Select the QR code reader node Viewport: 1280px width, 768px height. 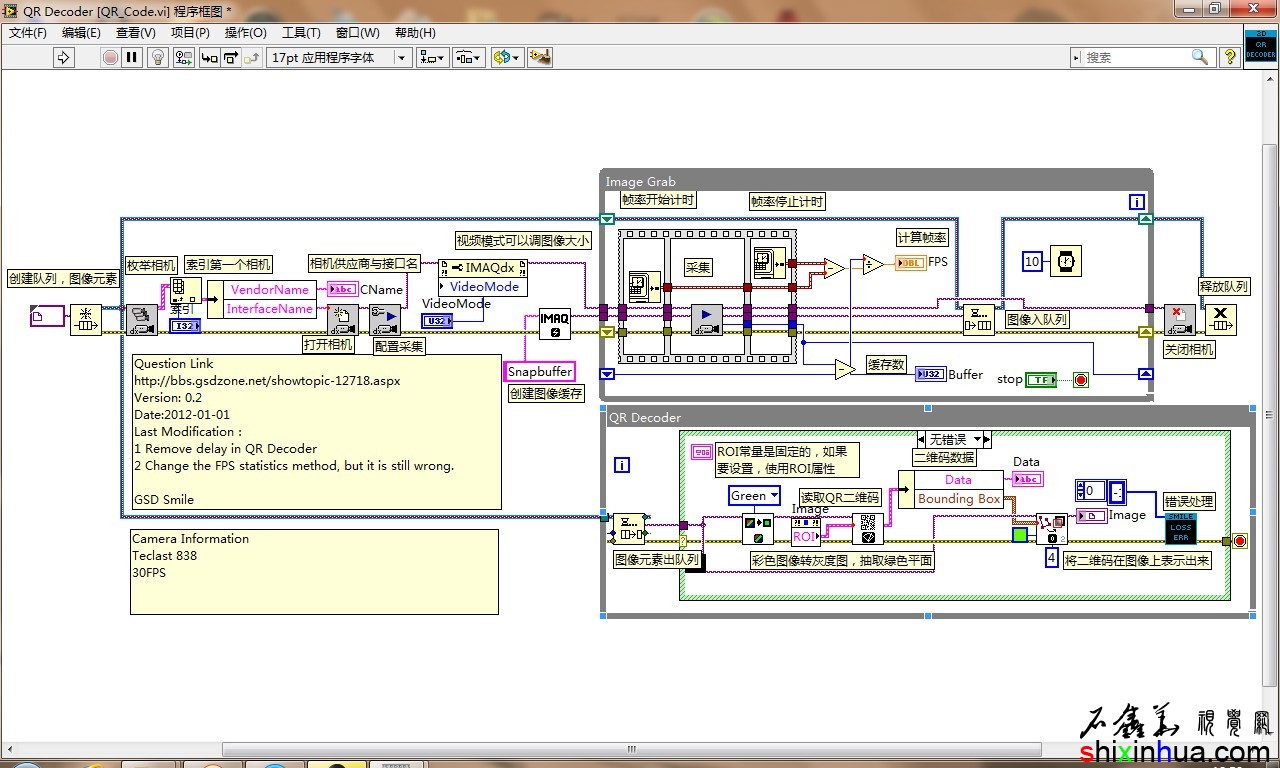[x=867, y=528]
